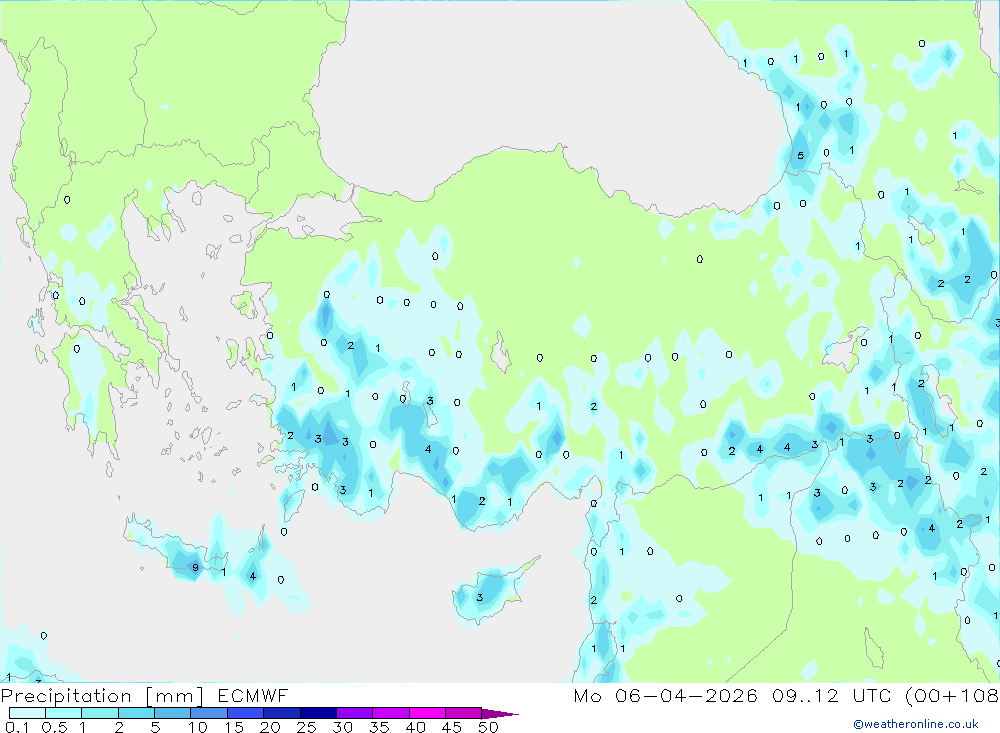Click the '35' legend scale label
The width and height of the screenshot is (1000, 733).
click(x=379, y=727)
